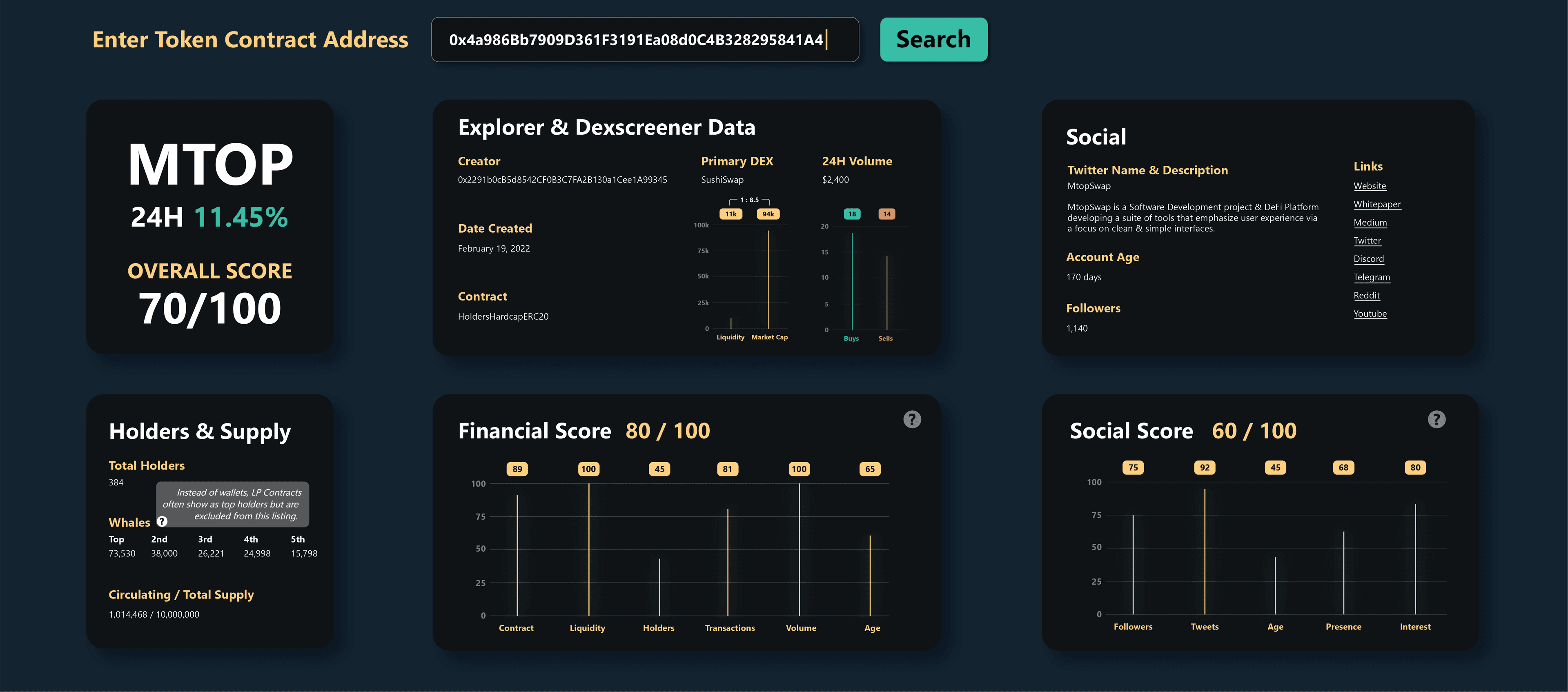Viewport: 1568px width, 692px height.
Task: Click the Age score label showing 65
Action: pos(870,469)
